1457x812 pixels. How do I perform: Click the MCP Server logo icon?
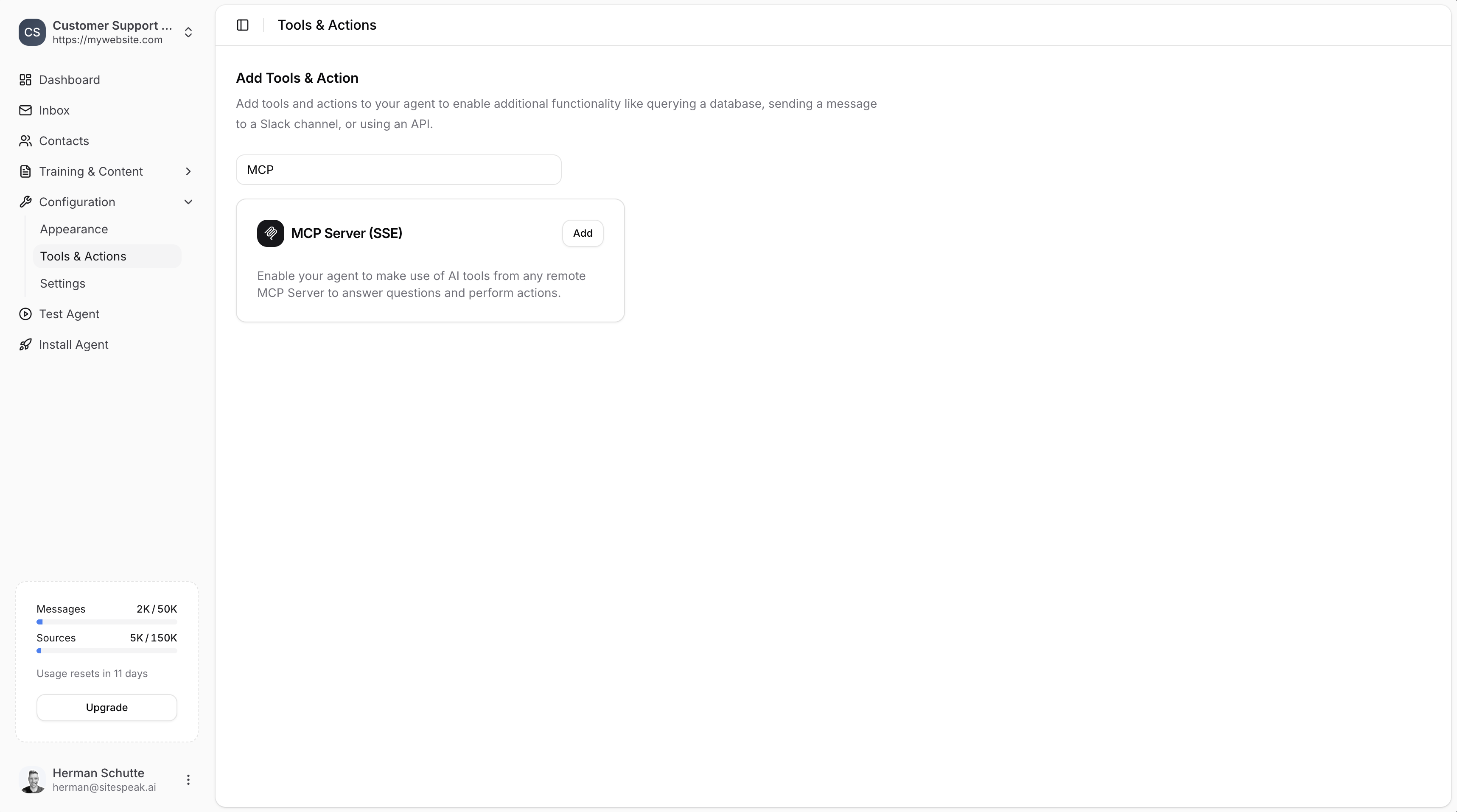(270, 233)
